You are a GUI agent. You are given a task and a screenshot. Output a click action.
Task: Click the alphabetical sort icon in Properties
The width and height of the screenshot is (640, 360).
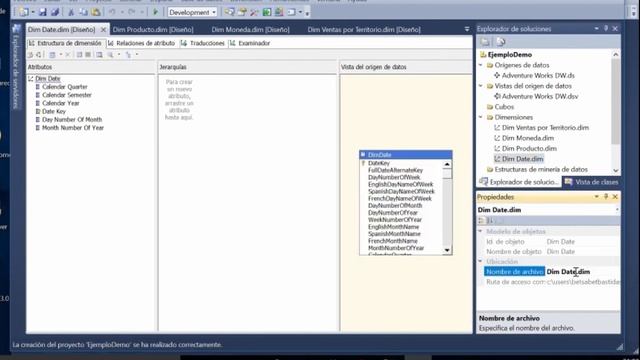491,221
